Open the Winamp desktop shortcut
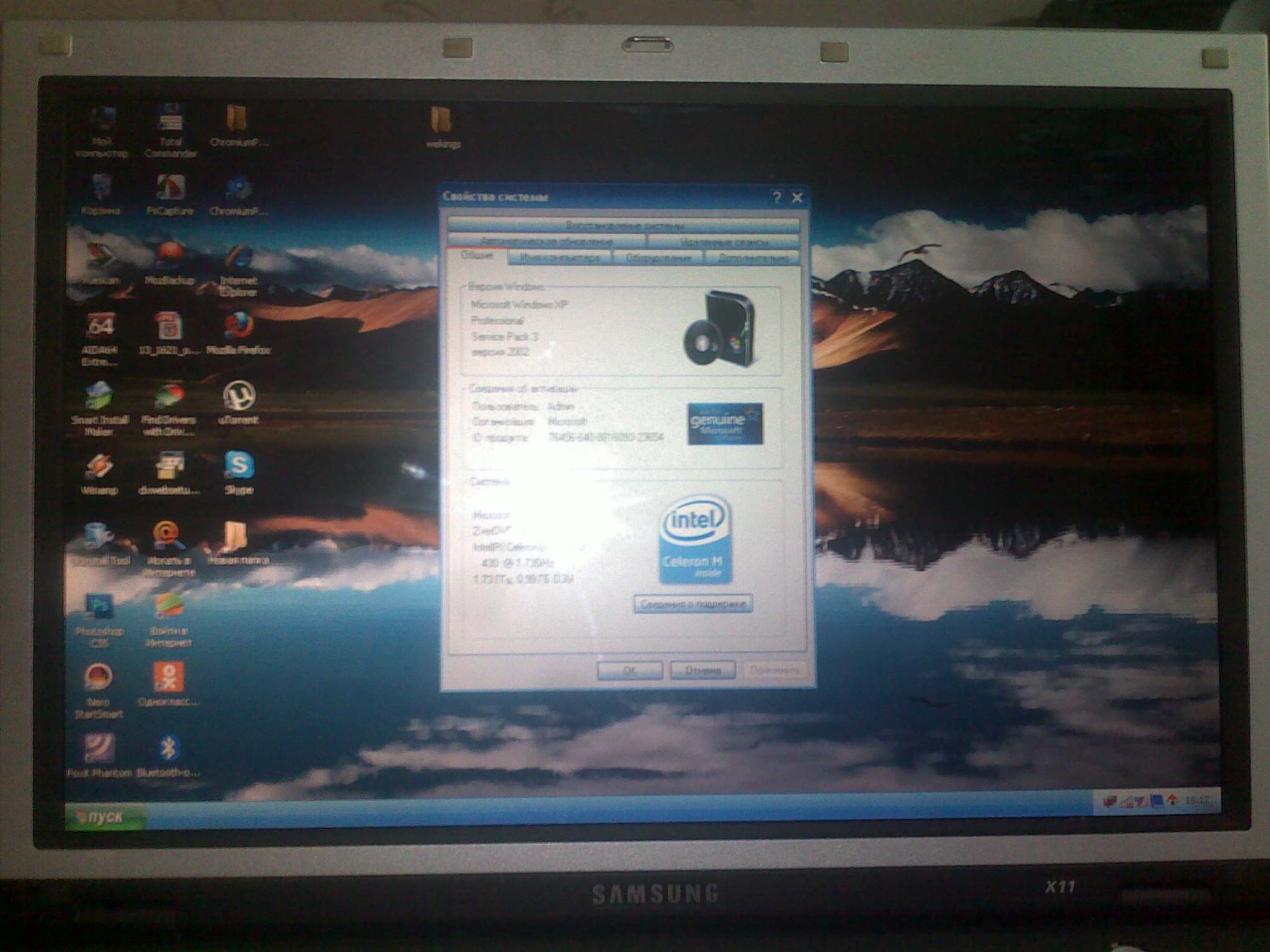This screenshot has height=952, width=1270. 99,474
